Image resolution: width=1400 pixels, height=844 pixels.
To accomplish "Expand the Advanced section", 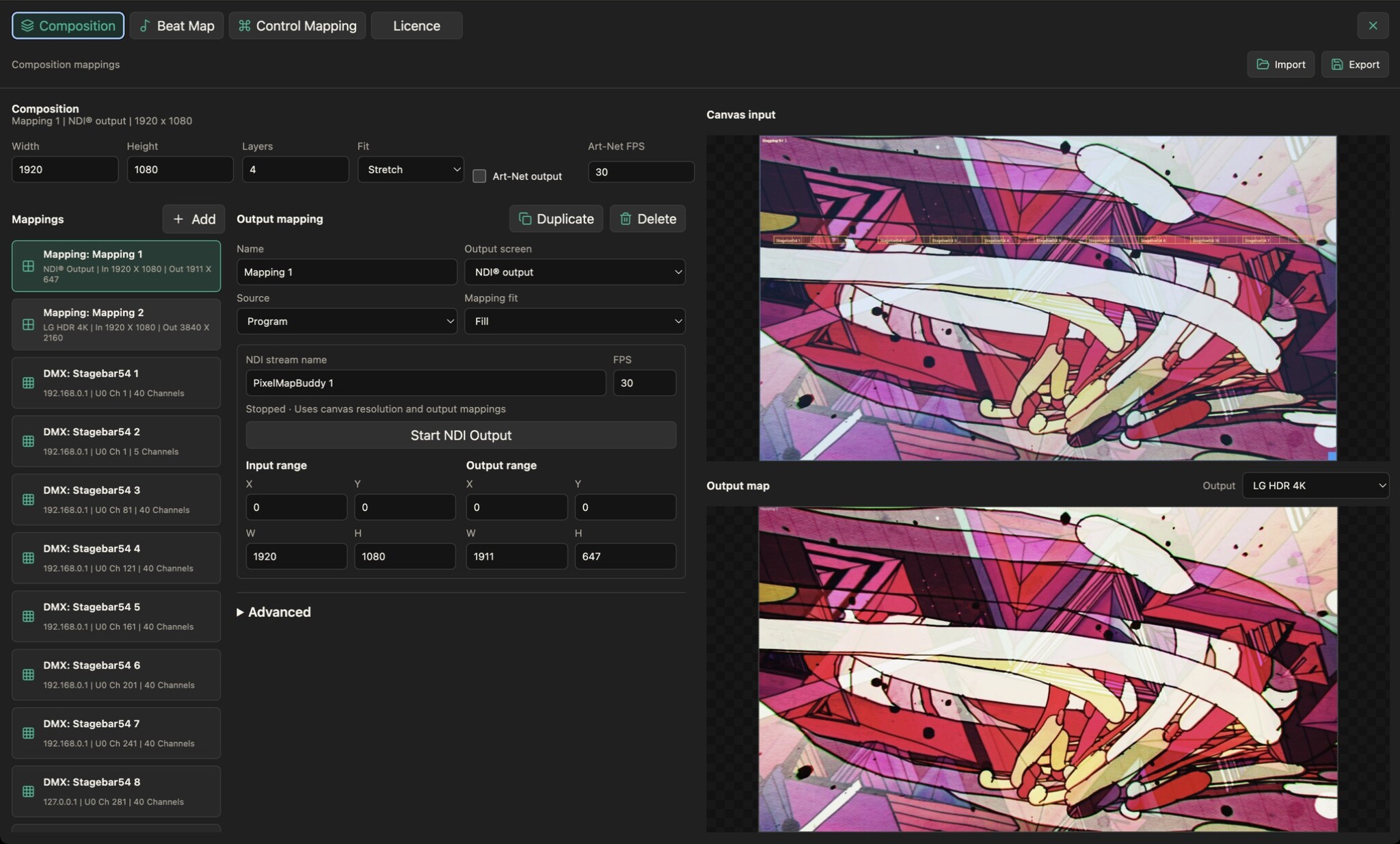I will (x=273, y=612).
